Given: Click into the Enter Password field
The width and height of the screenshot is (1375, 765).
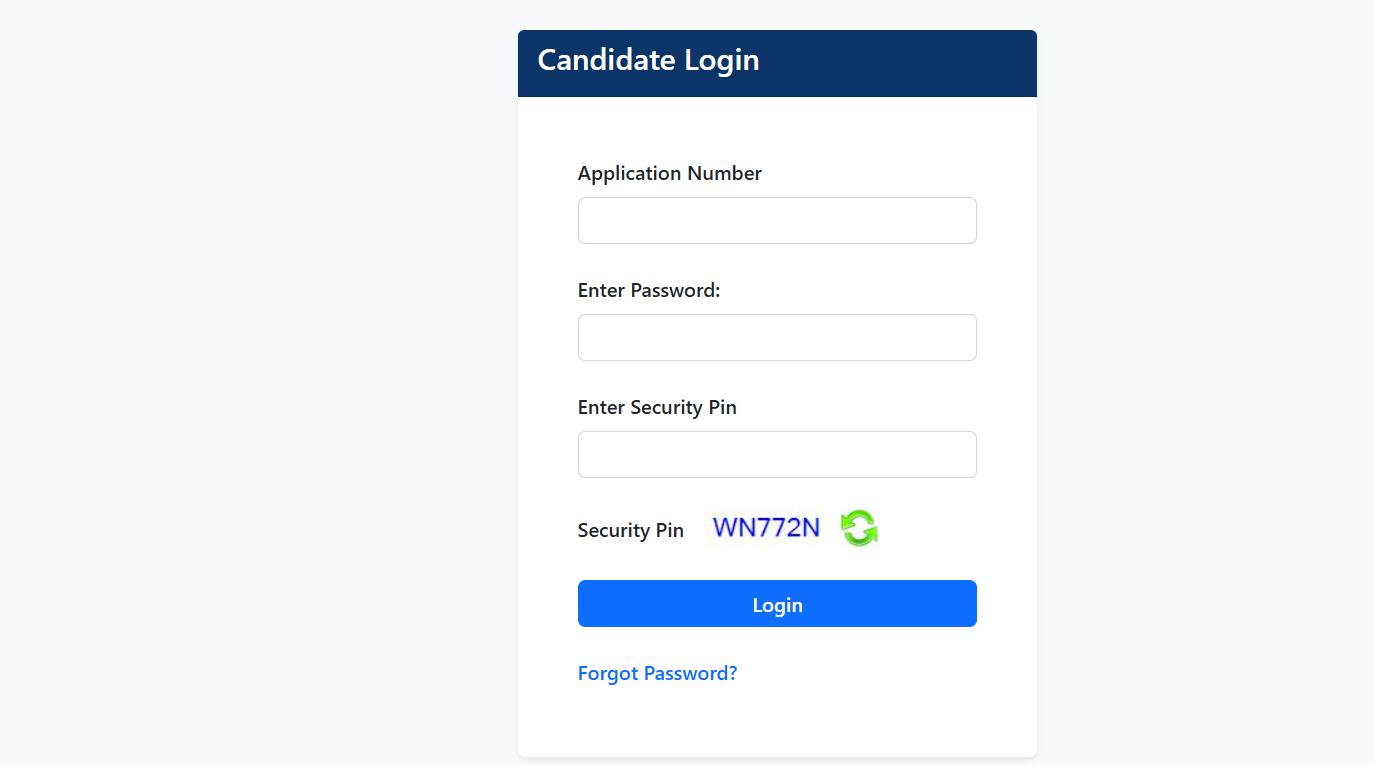Looking at the screenshot, I should tap(777, 337).
